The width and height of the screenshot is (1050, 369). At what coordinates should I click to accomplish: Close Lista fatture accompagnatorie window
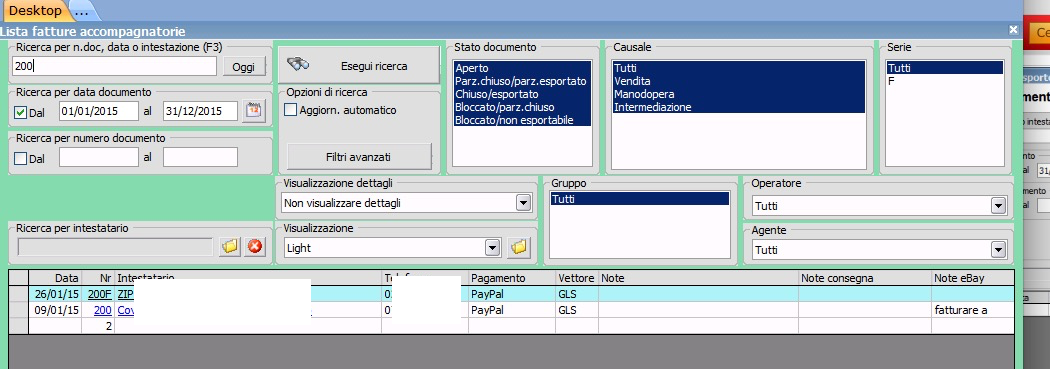1013,30
